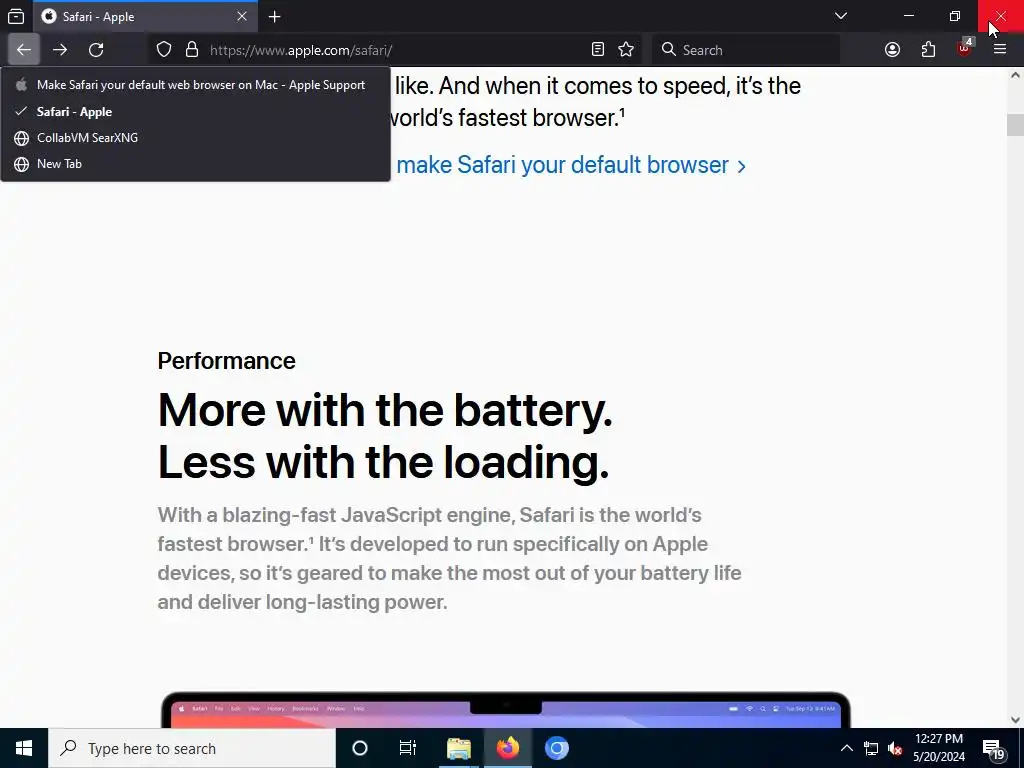The width and height of the screenshot is (1024, 768).
Task: Open the uBlock Origin extension icon
Action: point(964,50)
